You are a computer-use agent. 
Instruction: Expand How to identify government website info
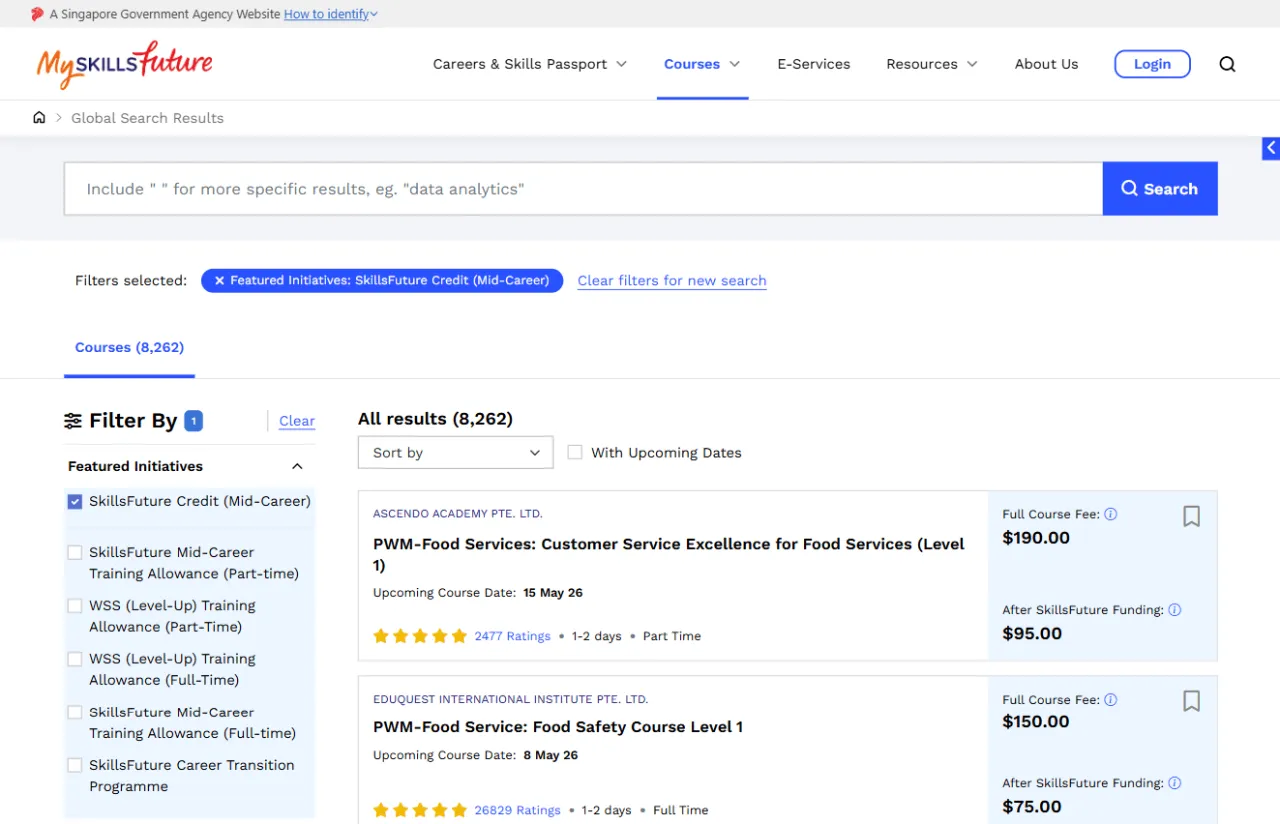click(331, 14)
